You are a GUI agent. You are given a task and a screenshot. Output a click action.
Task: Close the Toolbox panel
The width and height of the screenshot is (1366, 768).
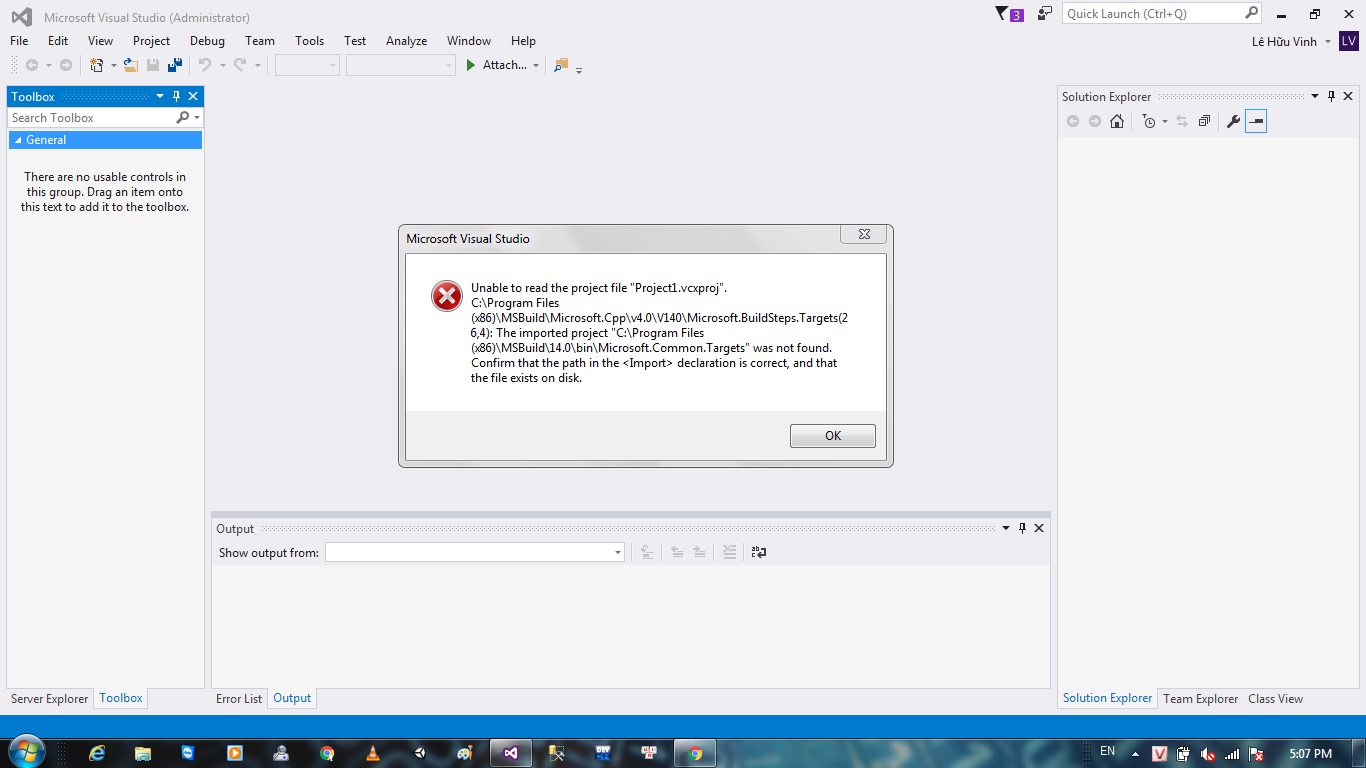click(x=193, y=97)
